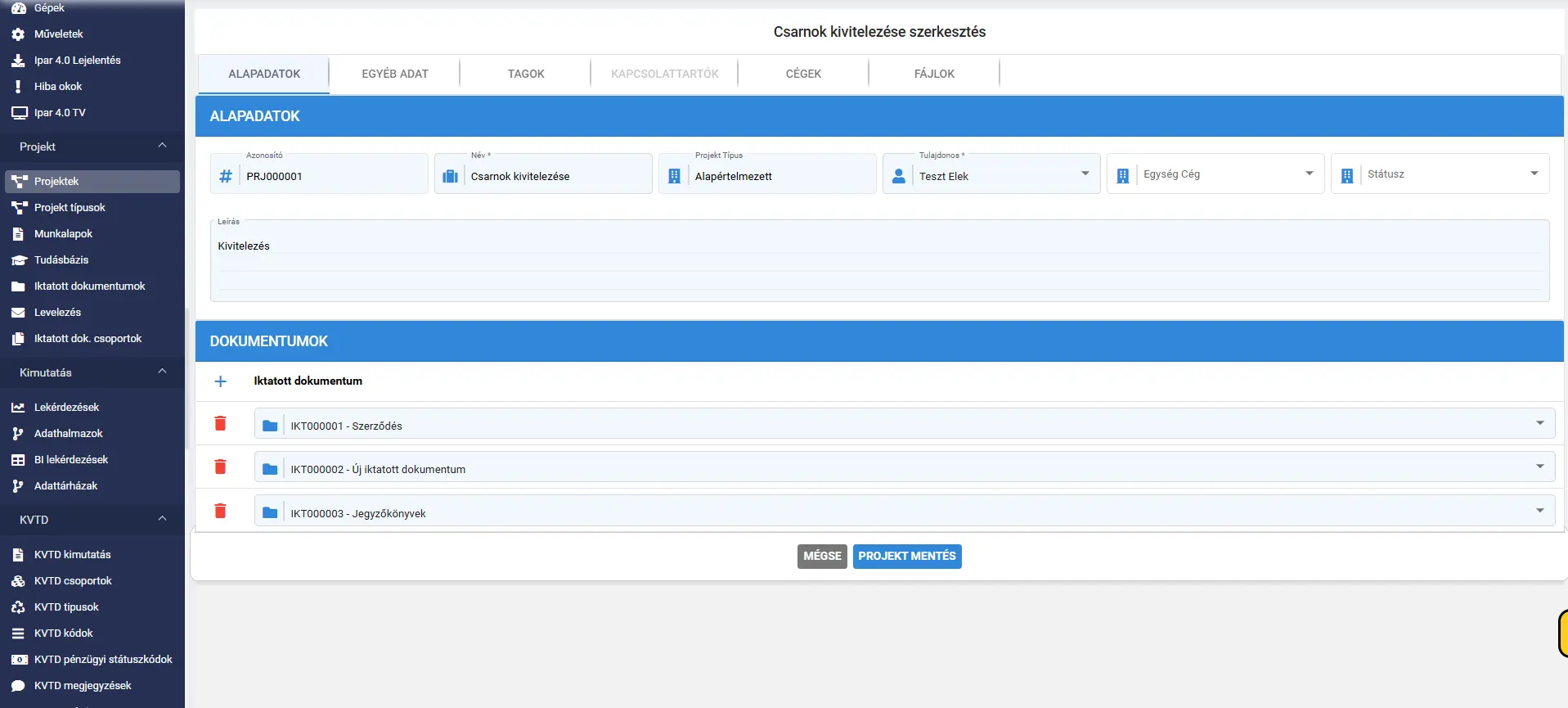The image size is (1568, 708).
Task: Open the Státusz dropdown
Action: [x=1440, y=174]
